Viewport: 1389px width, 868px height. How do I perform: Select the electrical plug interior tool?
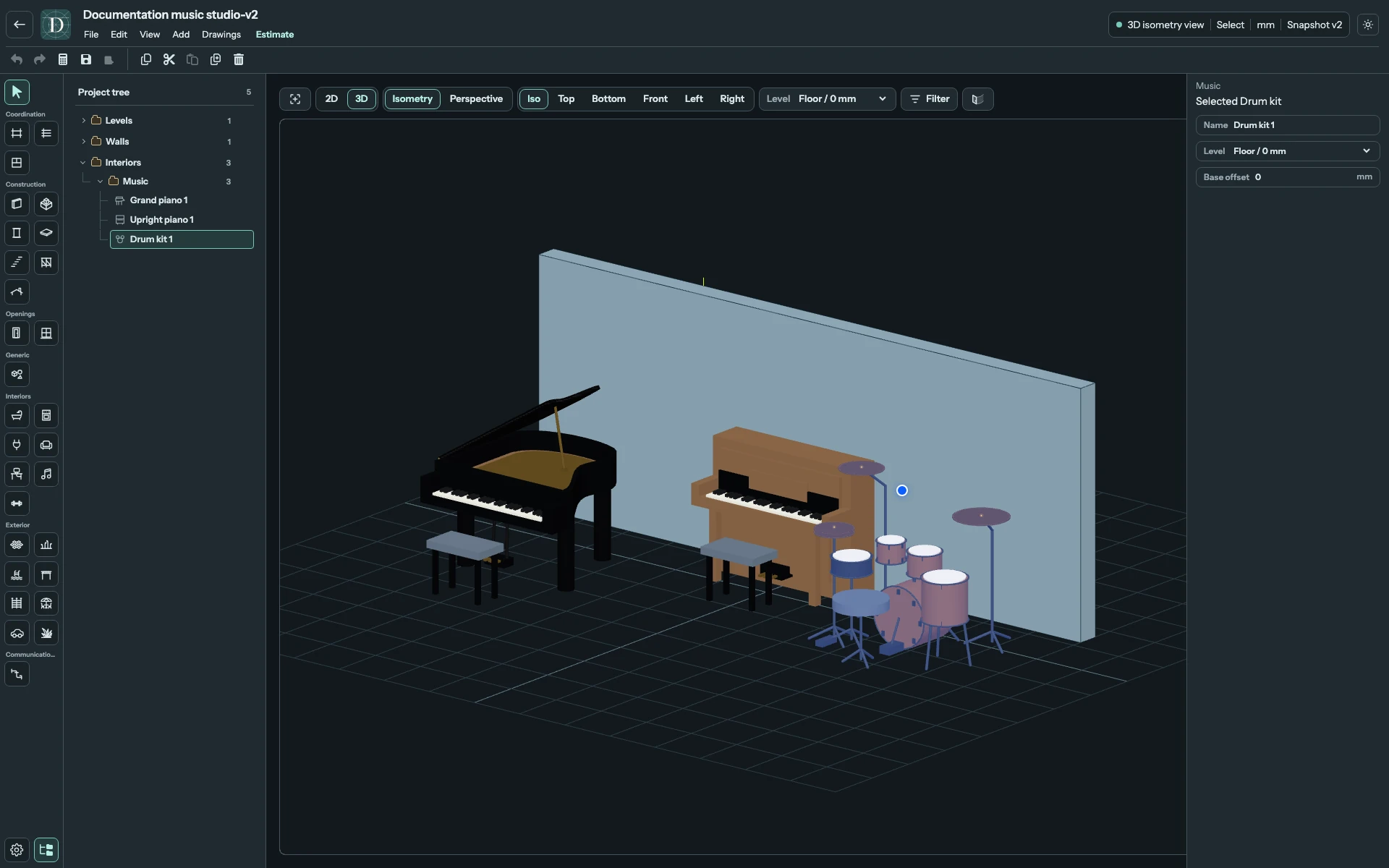(17, 445)
